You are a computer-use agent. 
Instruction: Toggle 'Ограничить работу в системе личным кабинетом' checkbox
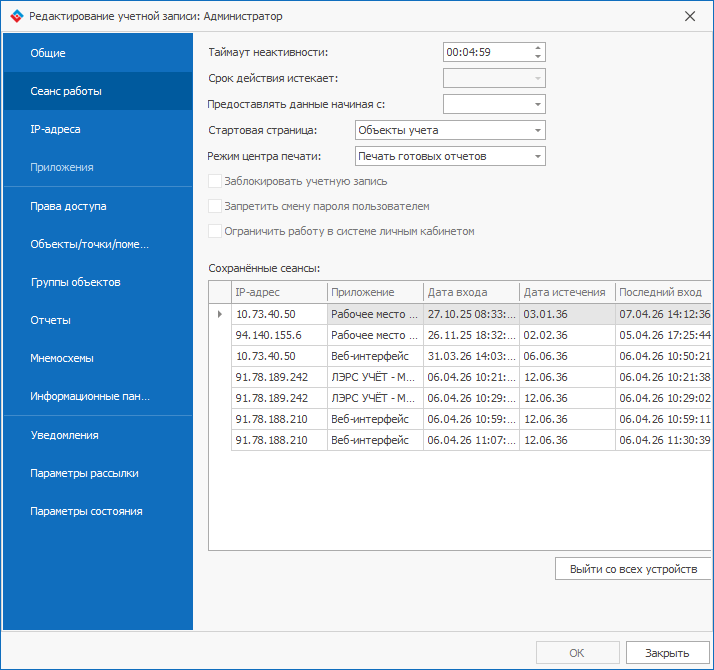coord(215,231)
